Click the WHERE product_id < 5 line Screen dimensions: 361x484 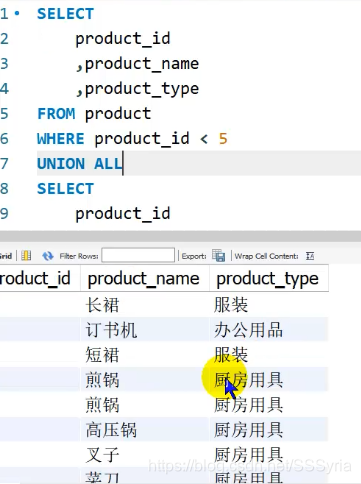pyautogui.click(x=132, y=139)
